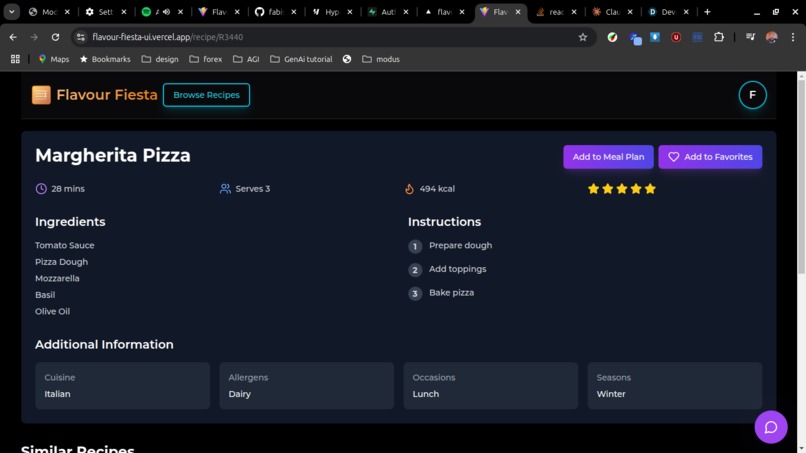Open the forex bookmarks folder
The width and height of the screenshot is (806, 453).
206,59
